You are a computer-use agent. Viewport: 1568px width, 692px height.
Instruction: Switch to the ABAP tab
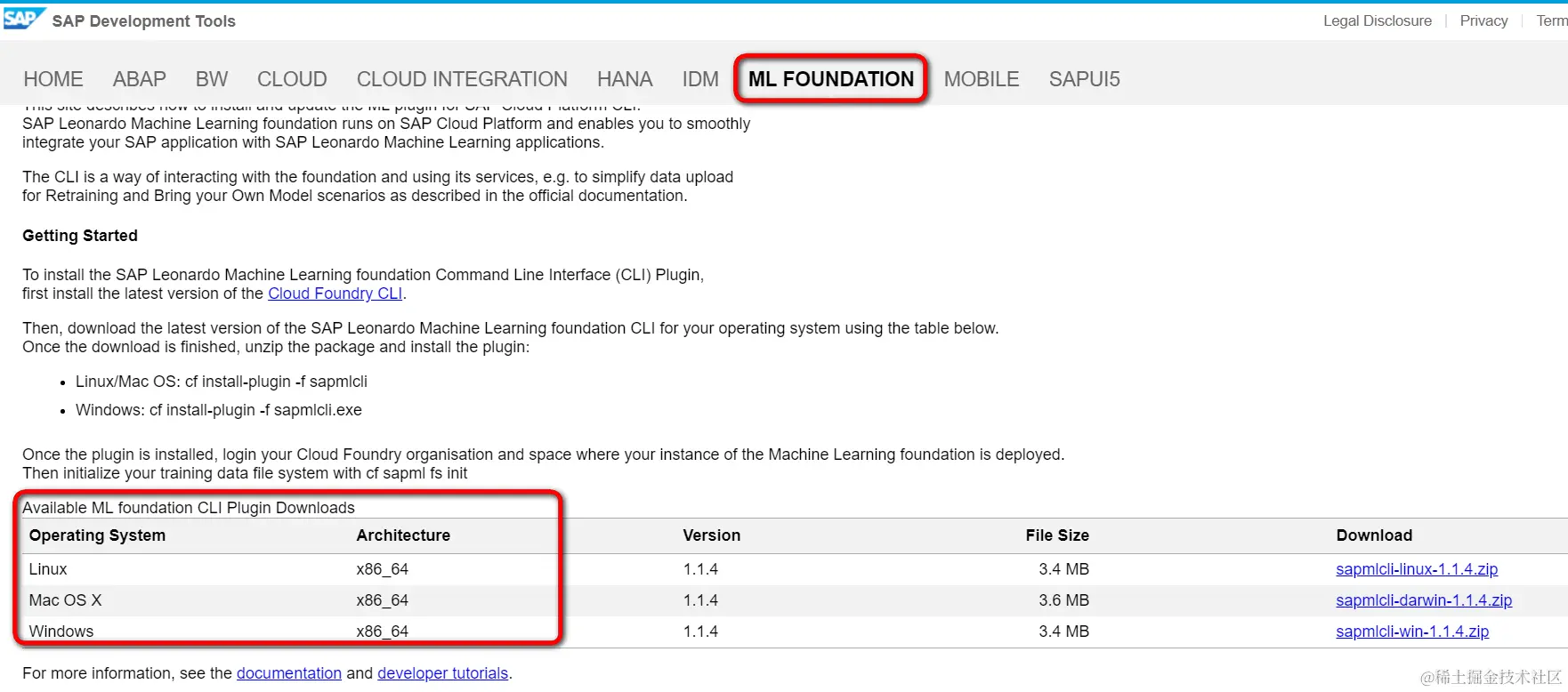pyautogui.click(x=140, y=79)
